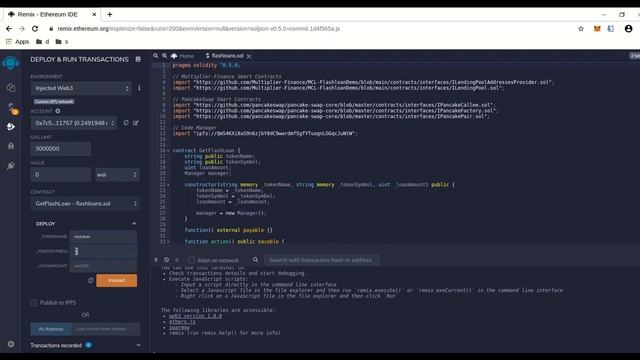This screenshot has height=360, width=640.
Task: Open the File explorers sidebar icon
Action: tap(11, 87)
